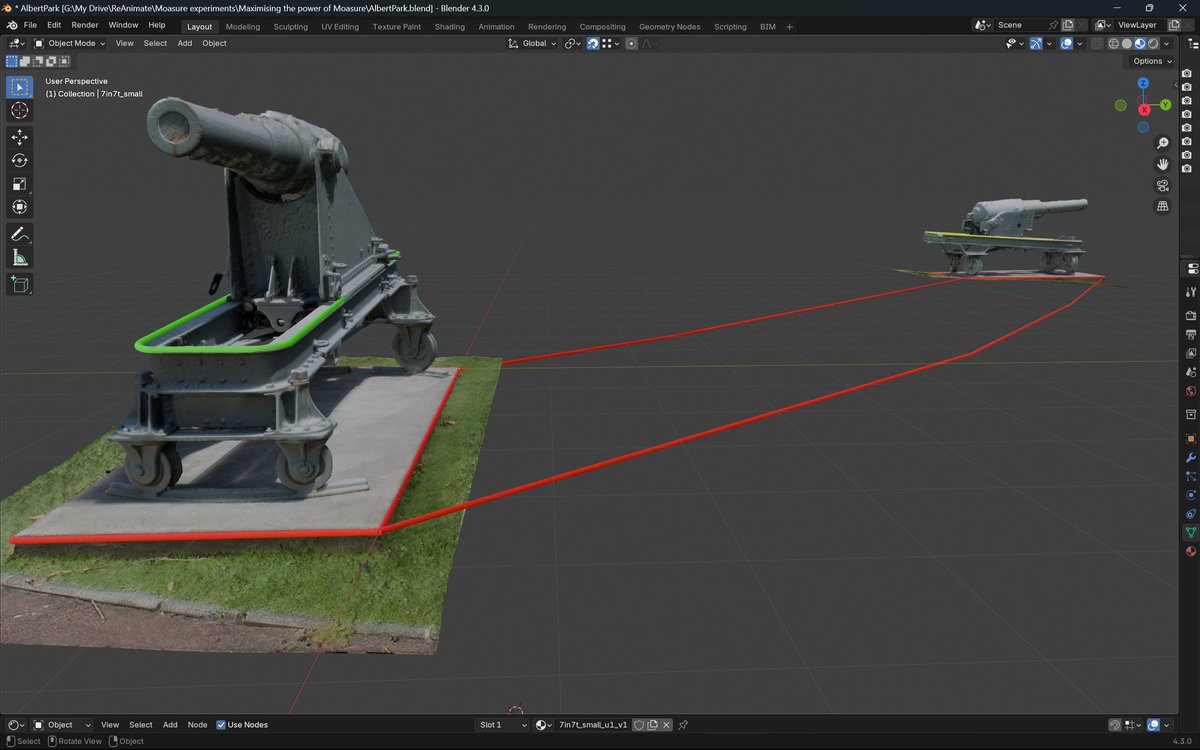
Task: Open the viewport shading options dropdown
Action: click(1166, 43)
